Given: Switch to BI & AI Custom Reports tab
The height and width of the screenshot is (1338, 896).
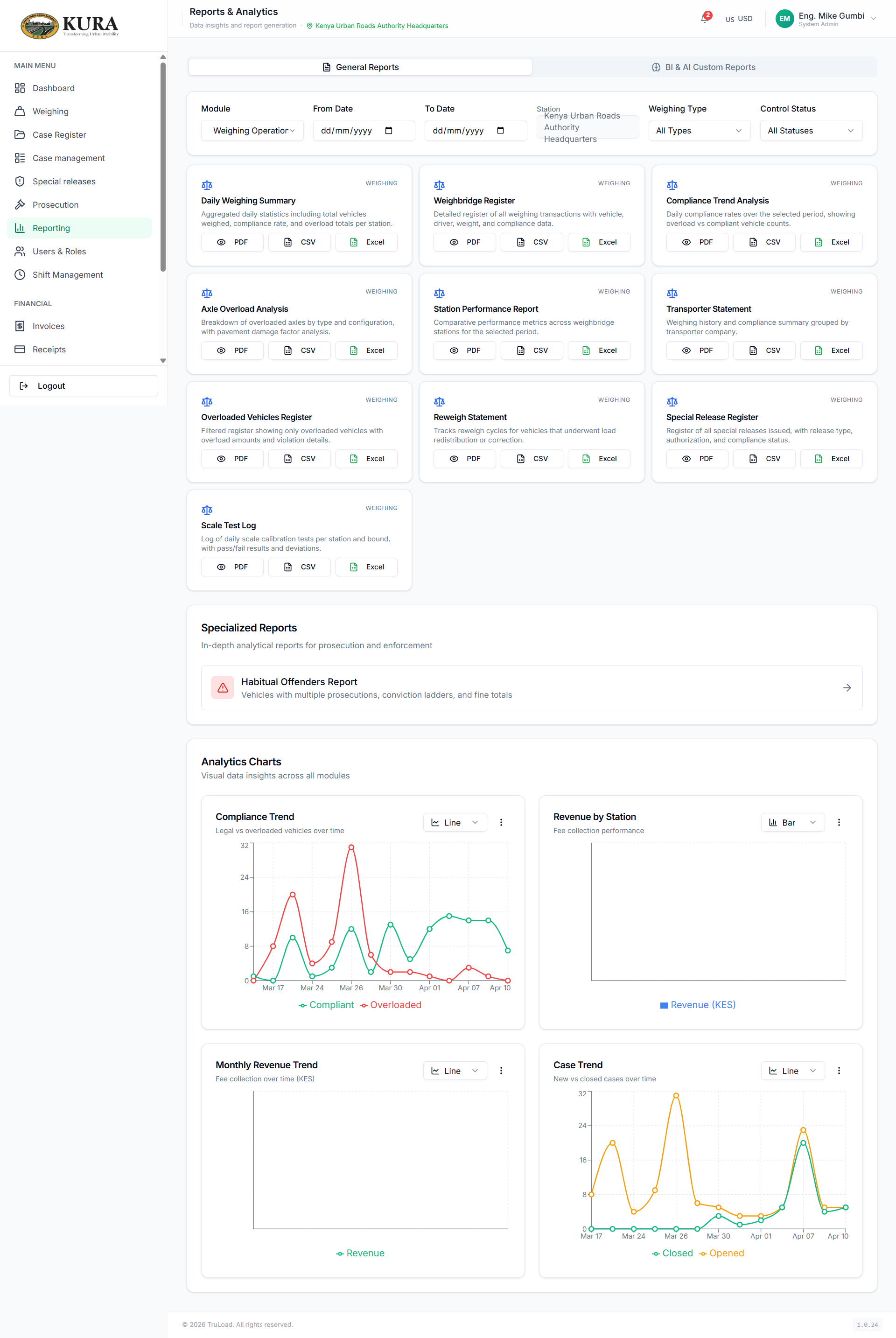Looking at the screenshot, I should (704, 67).
